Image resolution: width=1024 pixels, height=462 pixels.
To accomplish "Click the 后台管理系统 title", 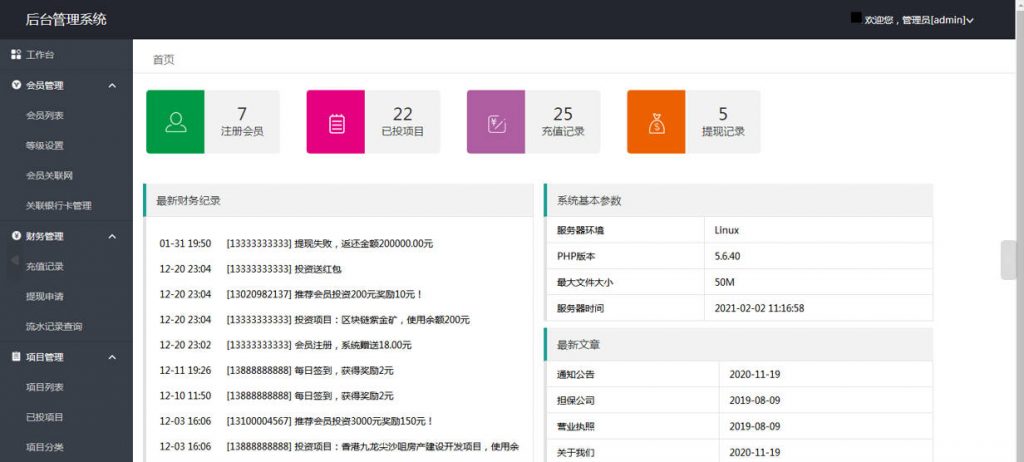I will [66, 20].
